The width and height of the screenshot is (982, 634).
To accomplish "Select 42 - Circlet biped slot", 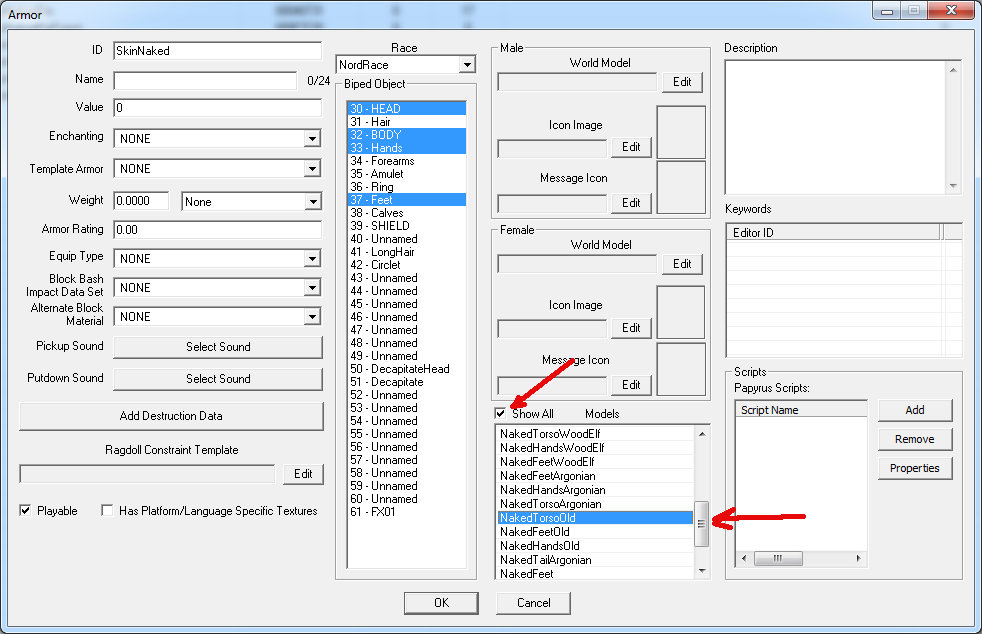I will point(407,265).
